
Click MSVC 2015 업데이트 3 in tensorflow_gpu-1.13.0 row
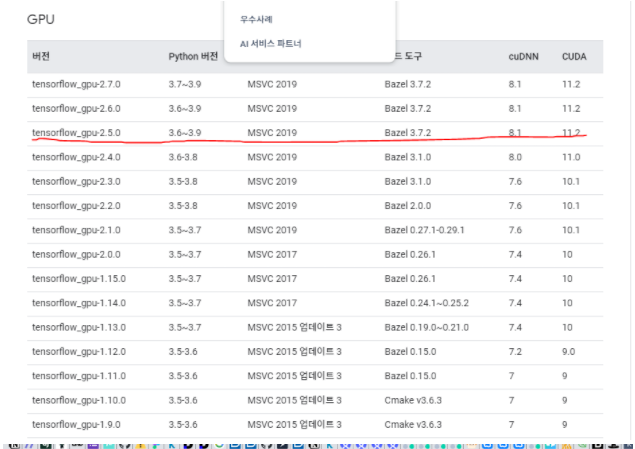tap(294, 328)
